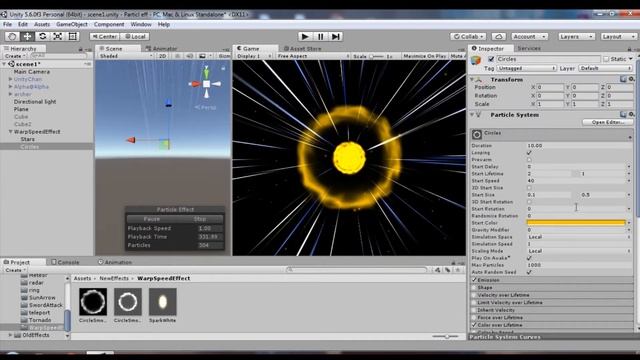This screenshot has height=360, width=640.
Task: Switch to the Asset Store tab
Action: (302, 49)
